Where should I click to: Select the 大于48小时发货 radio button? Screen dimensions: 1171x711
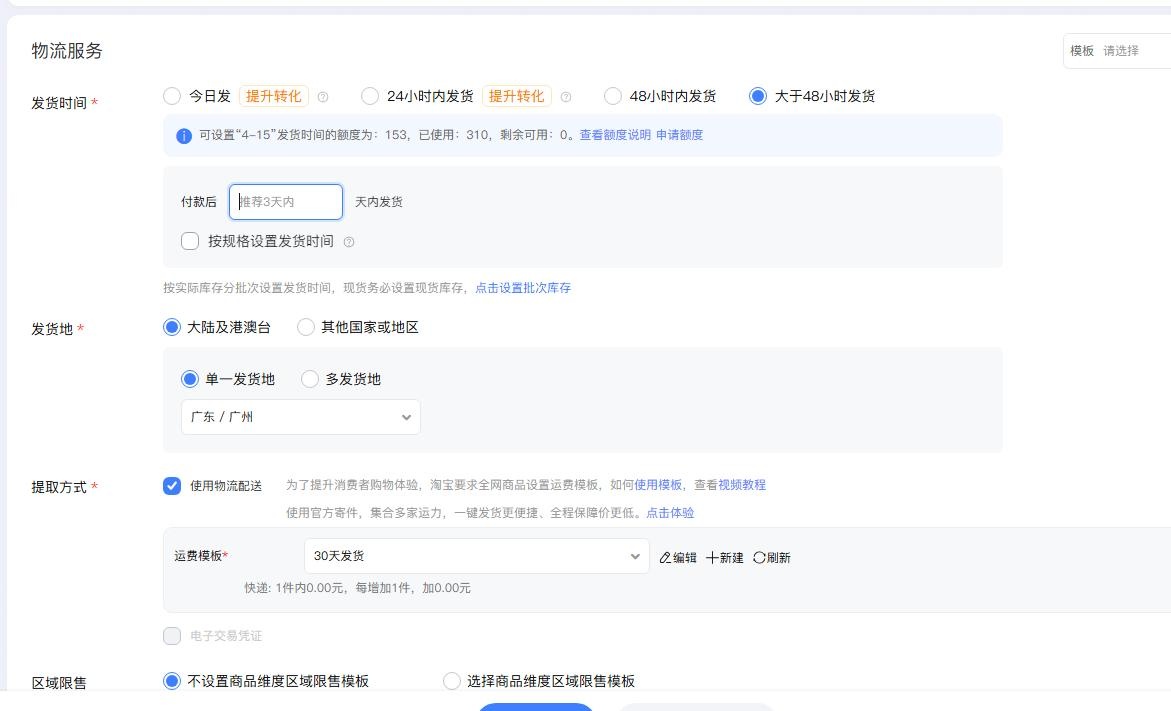758,96
